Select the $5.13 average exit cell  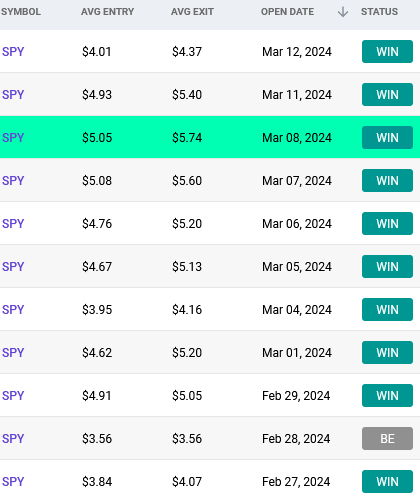coord(187,267)
